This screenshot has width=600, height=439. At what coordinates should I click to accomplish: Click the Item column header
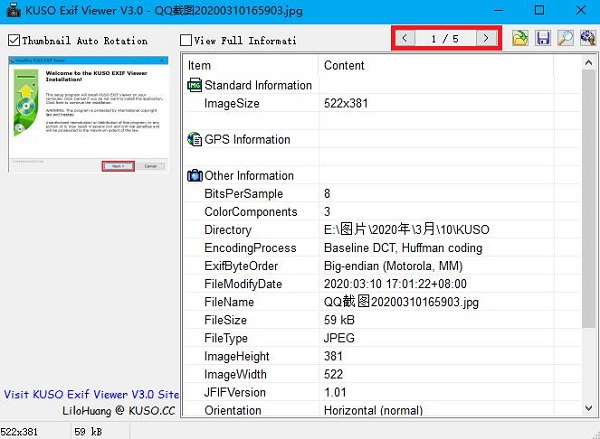[251, 65]
